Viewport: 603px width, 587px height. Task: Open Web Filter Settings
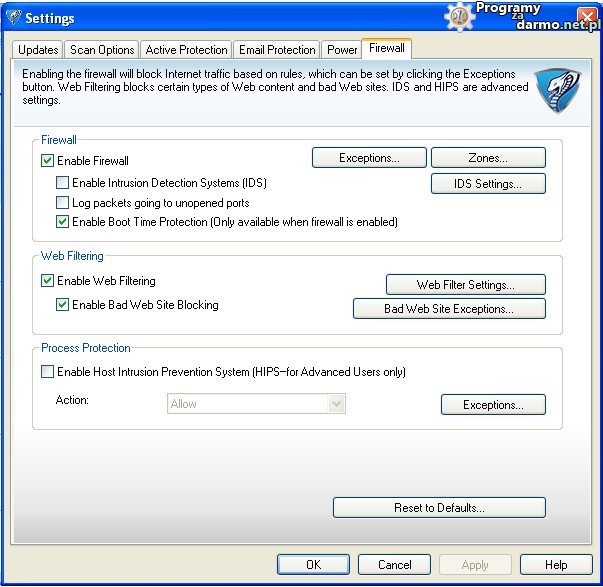[x=465, y=285]
